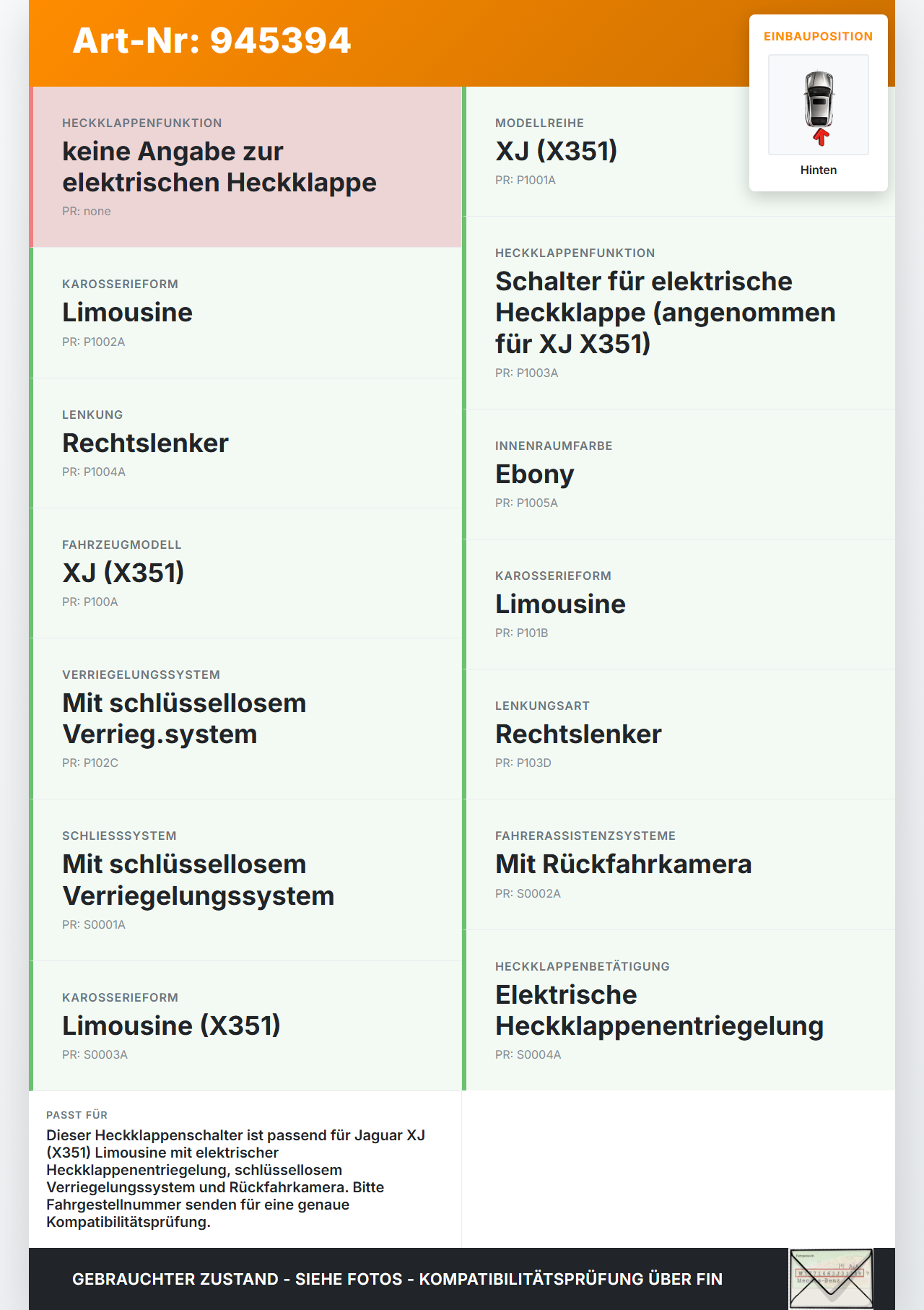Select the PR: P1002A Limousine card
Image resolution: width=924 pixels, height=1310 pixels.
245,313
